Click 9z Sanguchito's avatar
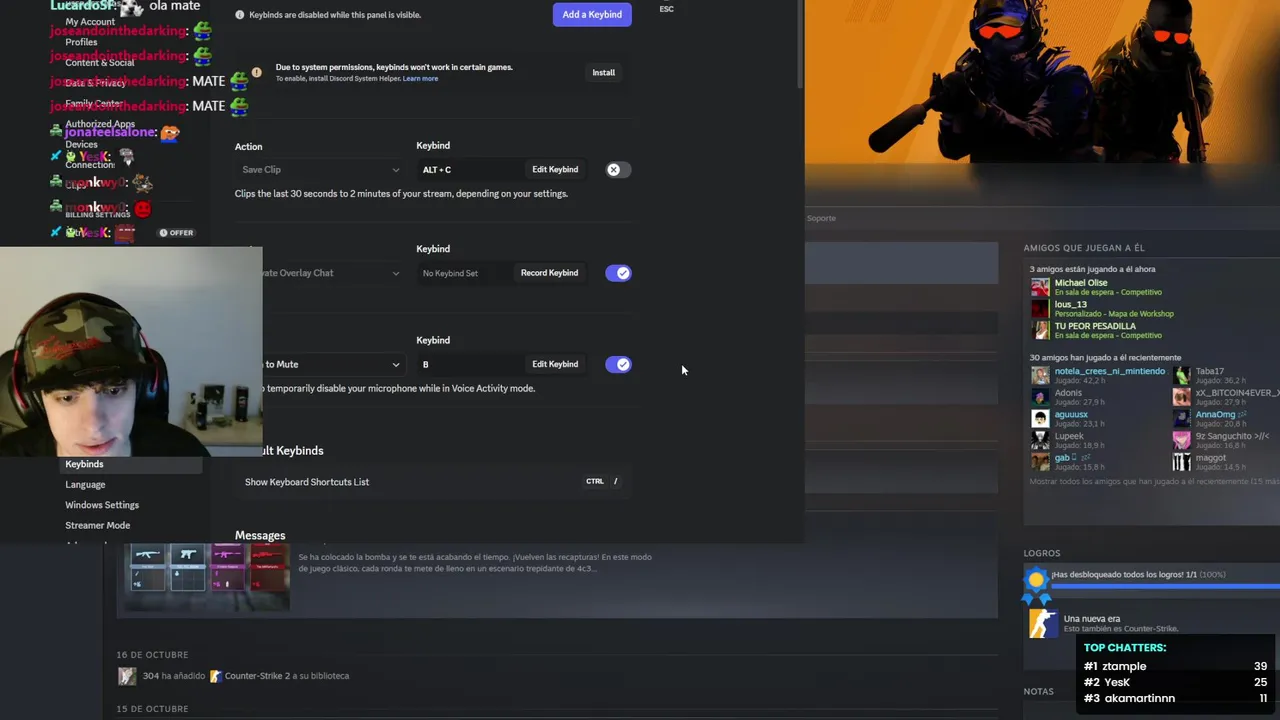This screenshot has width=1280, height=720. click(1182, 440)
